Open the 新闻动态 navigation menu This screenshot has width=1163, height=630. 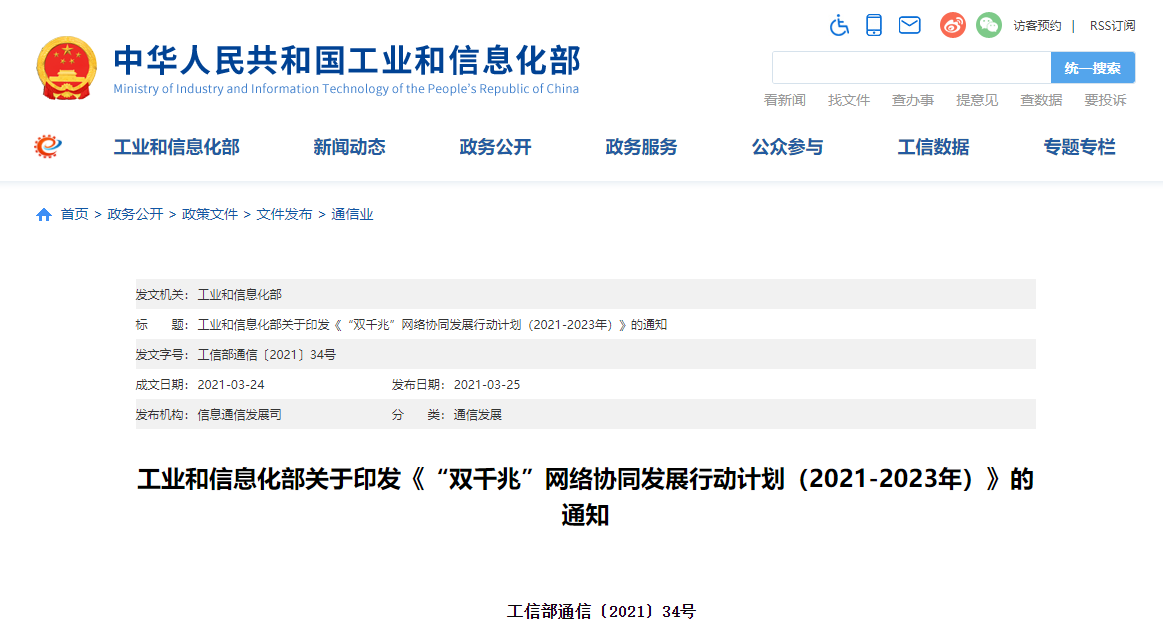[x=349, y=147]
